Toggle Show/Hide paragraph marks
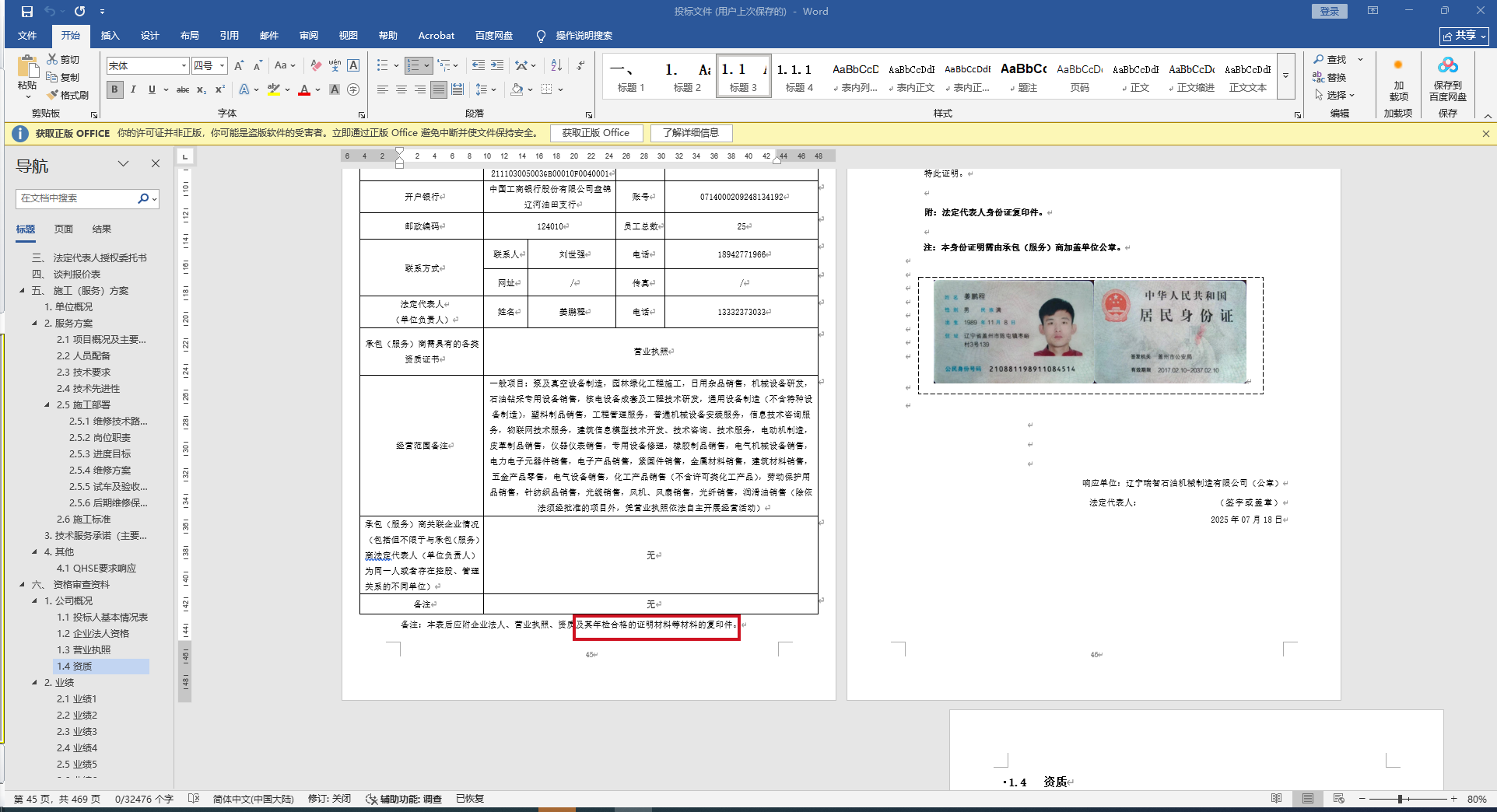 tap(580, 66)
